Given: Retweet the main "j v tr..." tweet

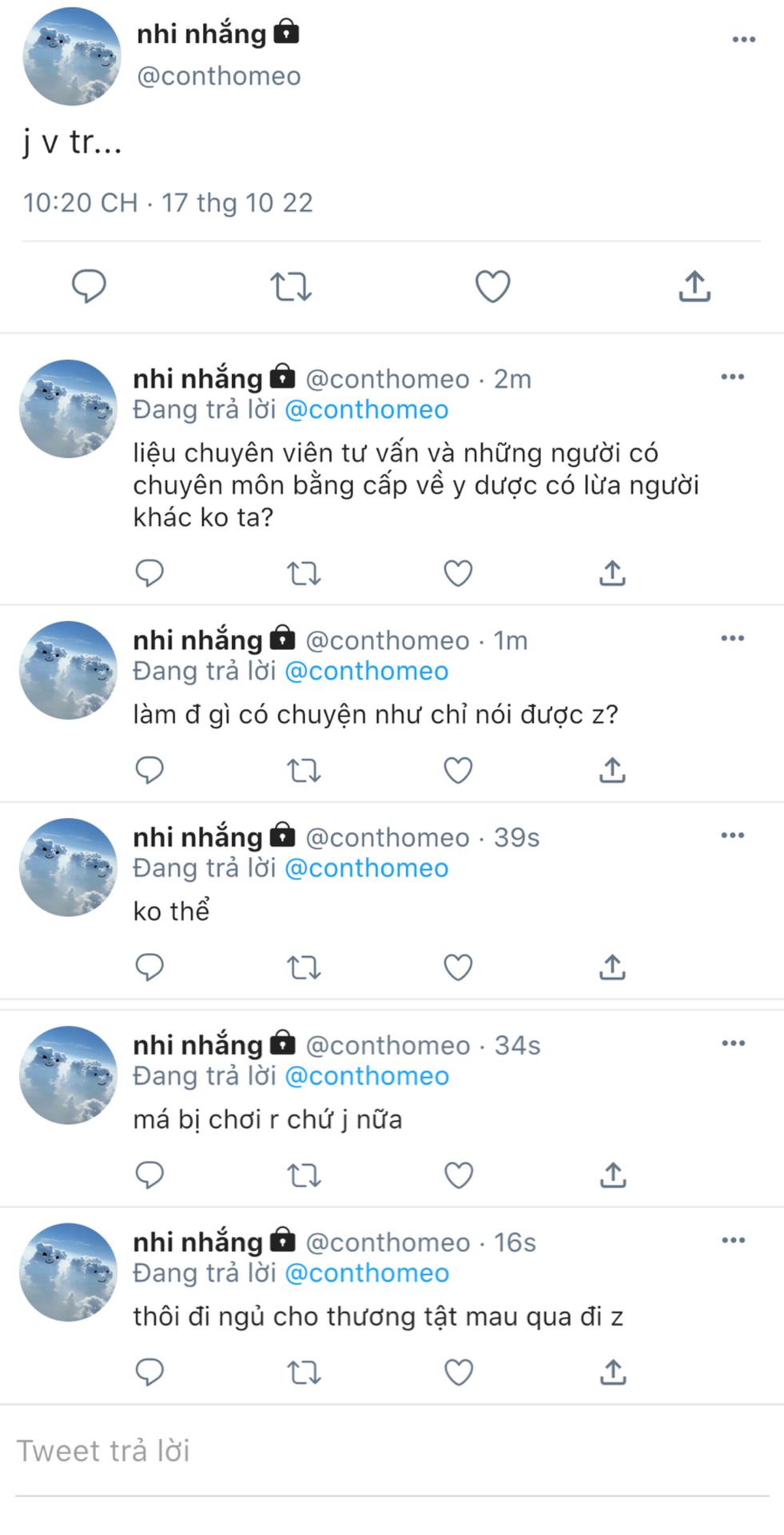Looking at the screenshot, I should tap(290, 286).
